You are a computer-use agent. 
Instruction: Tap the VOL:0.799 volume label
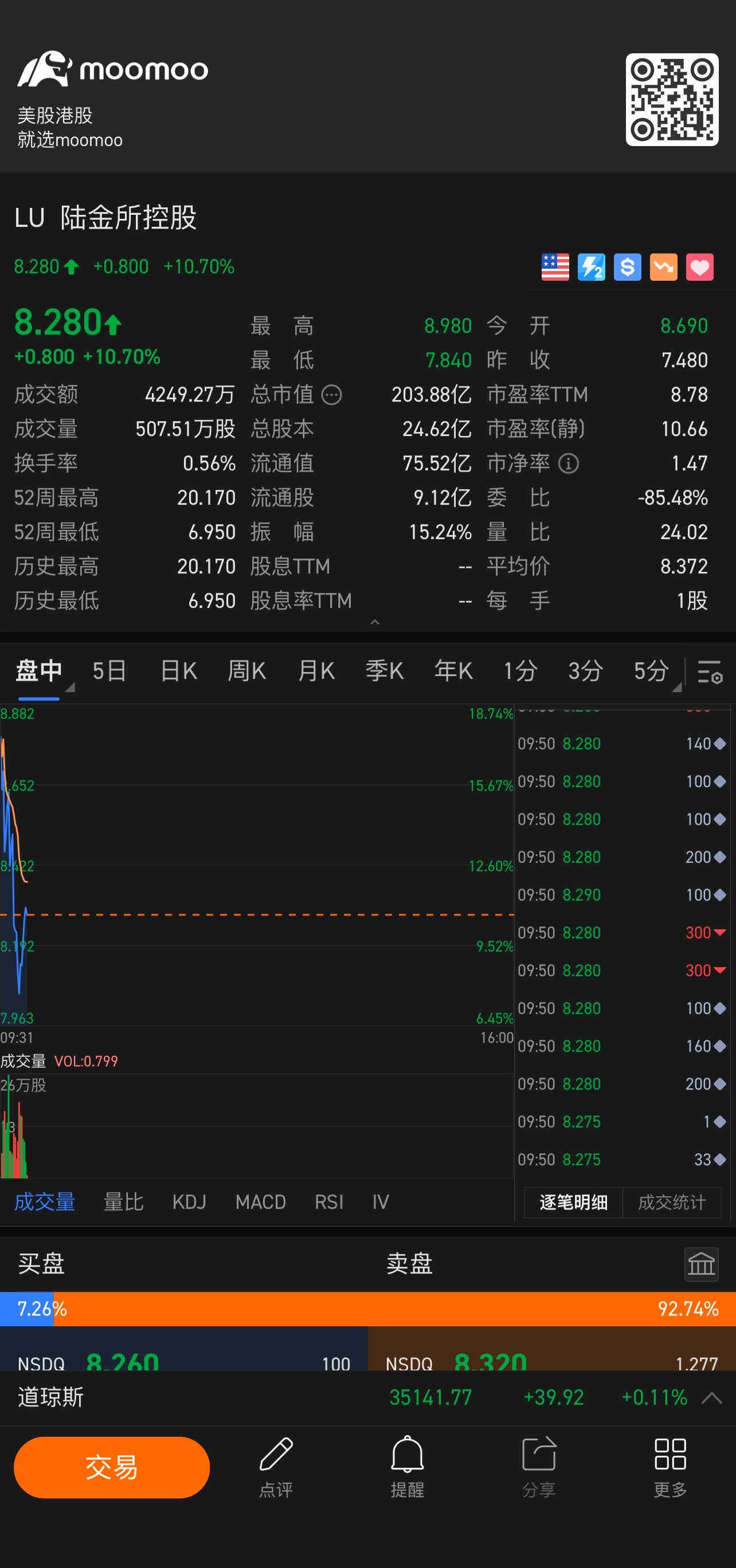click(86, 1061)
